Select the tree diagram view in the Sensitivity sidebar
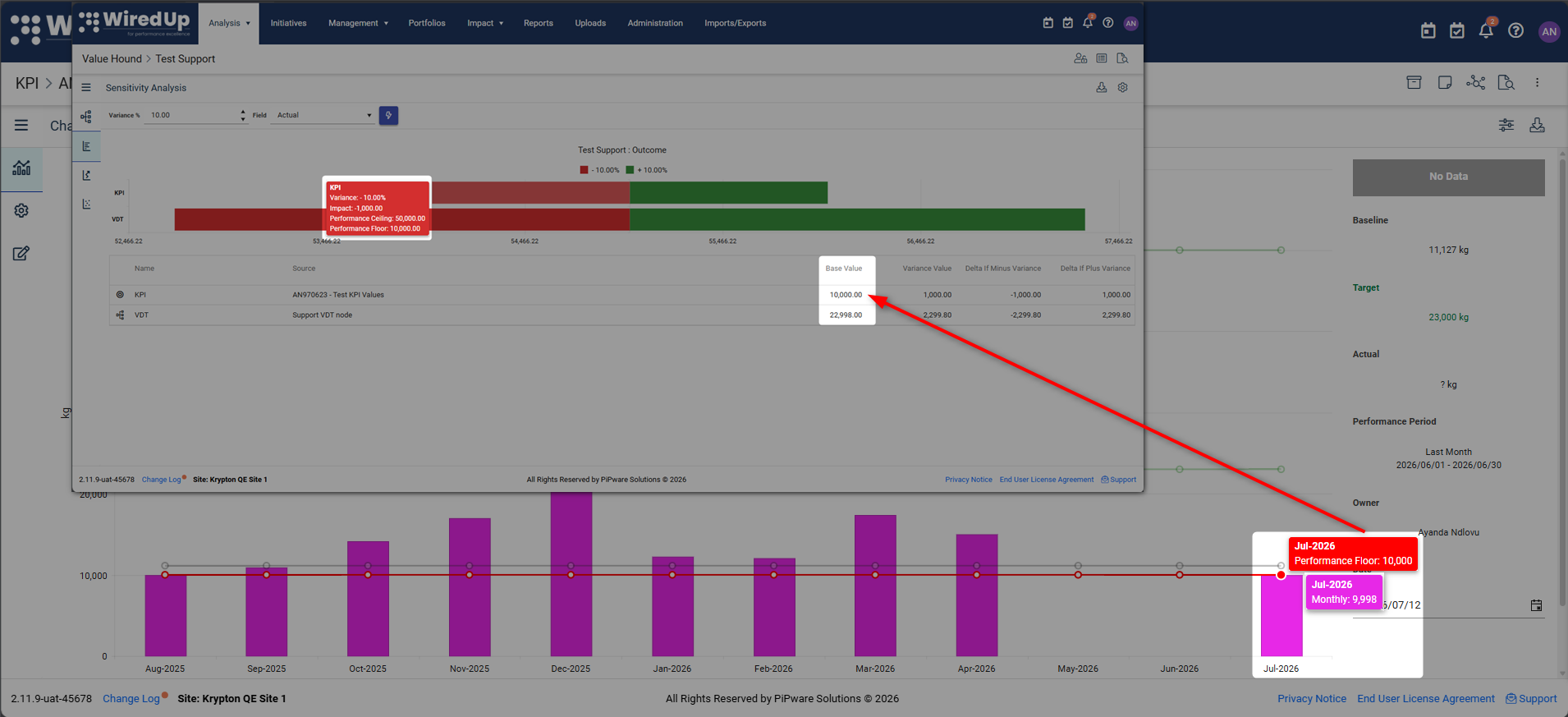This screenshot has height=717, width=1568. click(x=86, y=117)
